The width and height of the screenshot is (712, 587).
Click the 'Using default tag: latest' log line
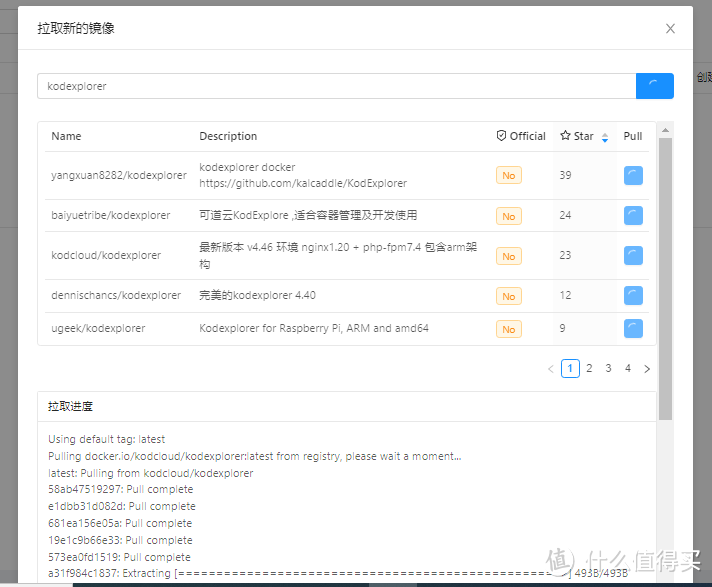(x=107, y=439)
